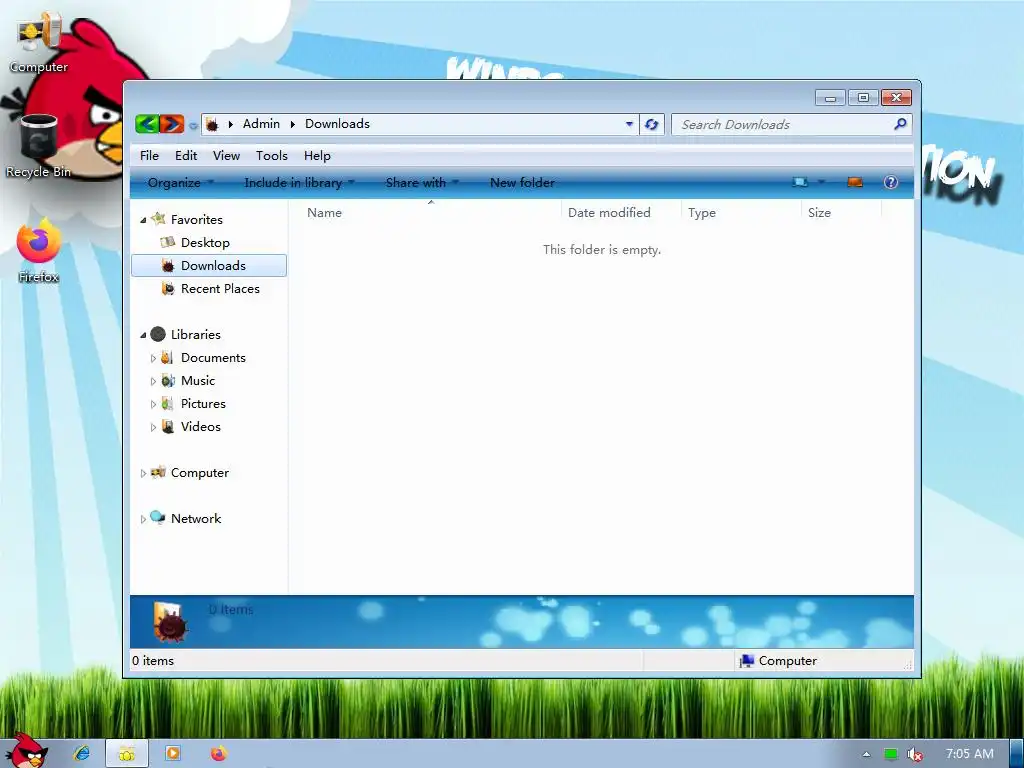Viewport: 1024px width, 768px height.
Task: Expand the Music library
Action: coord(153,381)
